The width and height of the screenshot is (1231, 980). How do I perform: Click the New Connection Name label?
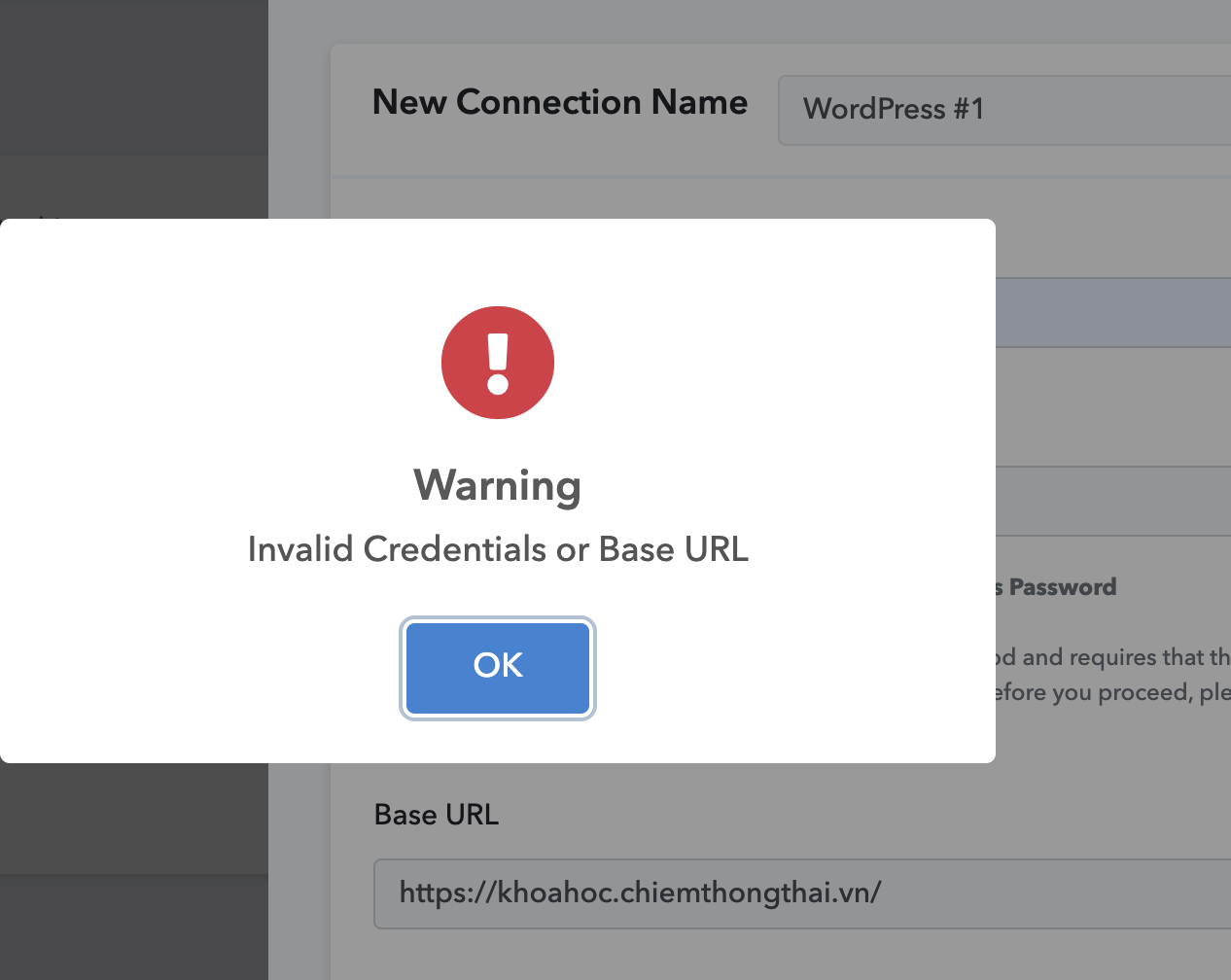point(560,102)
